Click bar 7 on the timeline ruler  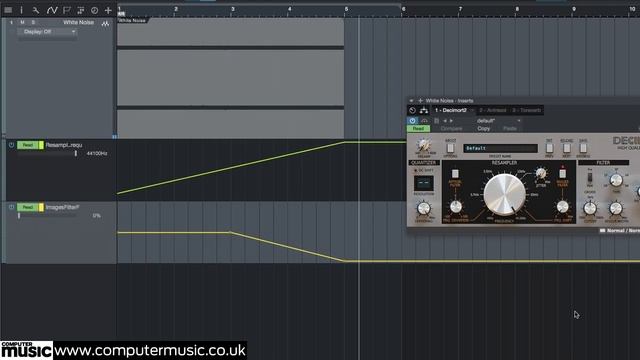pyautogui.click(x=460, y=10)
